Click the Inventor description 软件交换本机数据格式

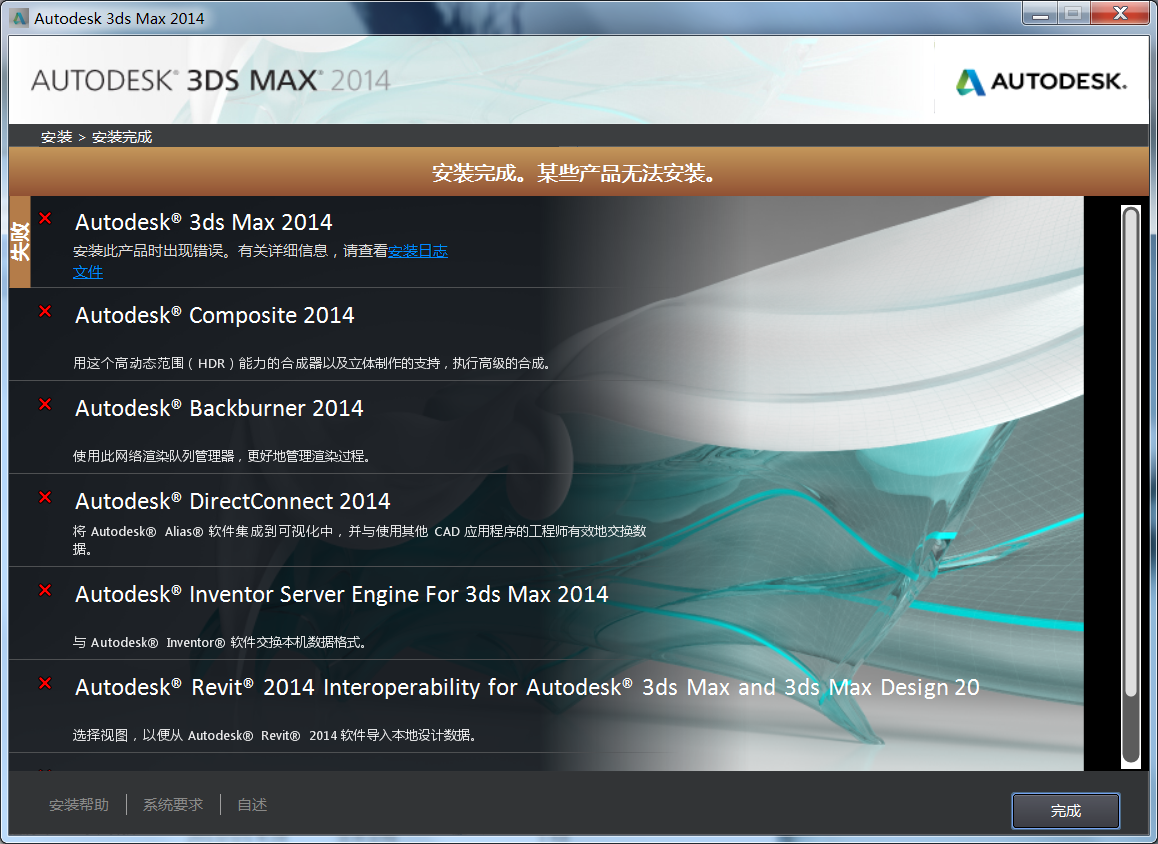click(x=219, y=642)
